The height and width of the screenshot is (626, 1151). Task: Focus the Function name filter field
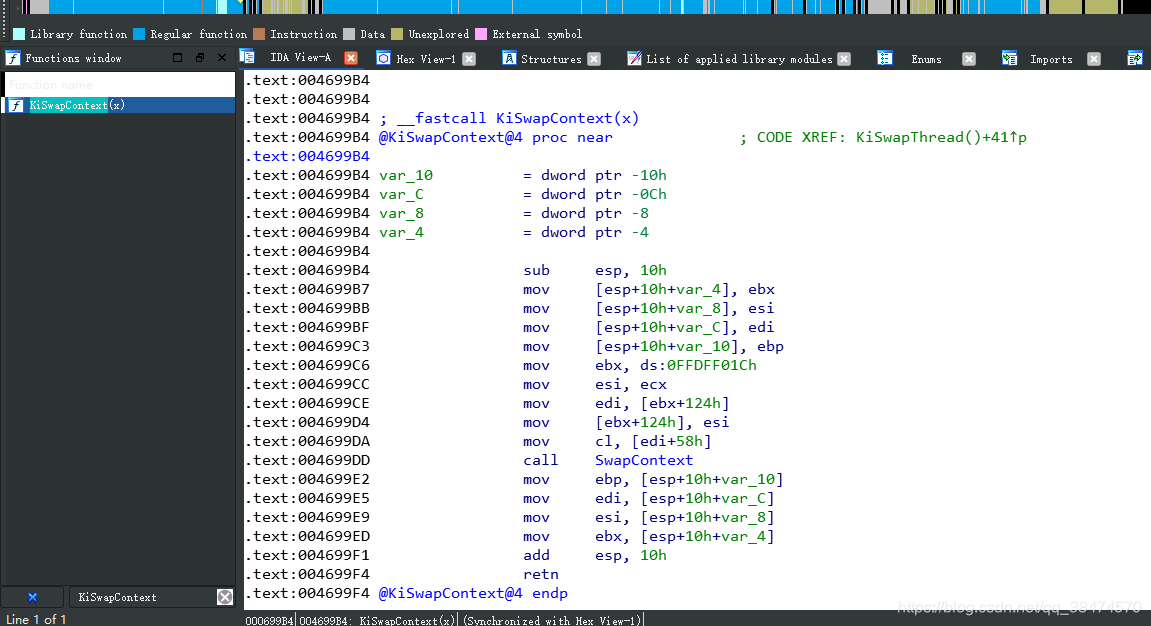tap(119, 84)
